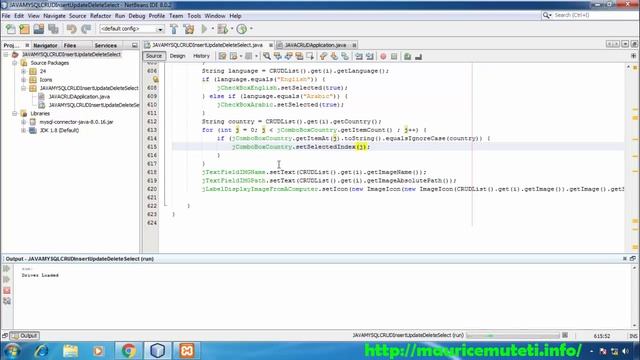The width and height of the screenshot is (640, 360).
Task: Click the Open Project toolbar icon
Action: [x=39, y=29]
